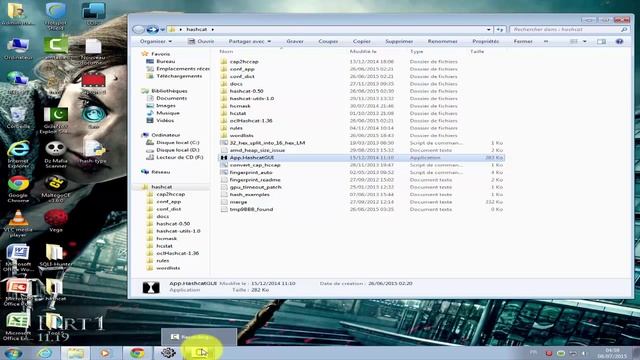640x360 pixels.
Task: Click Ouvrir in the Explorer toolbar
Action: tap(201, 41)
